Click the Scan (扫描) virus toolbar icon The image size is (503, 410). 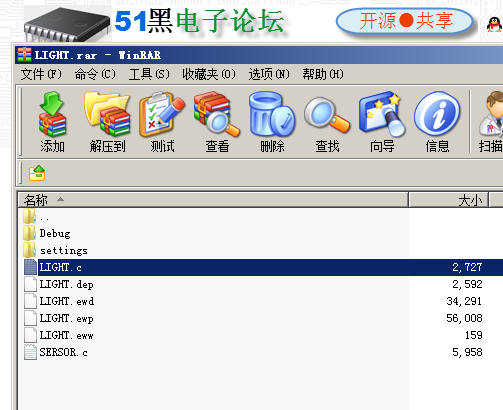490,121
